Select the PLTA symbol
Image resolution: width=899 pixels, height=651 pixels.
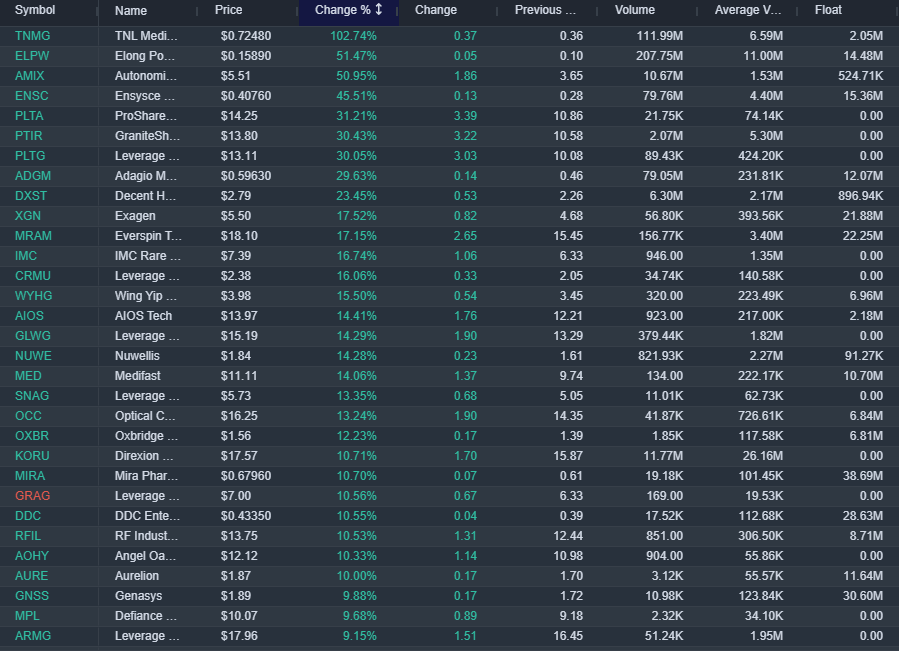[29, 116]
